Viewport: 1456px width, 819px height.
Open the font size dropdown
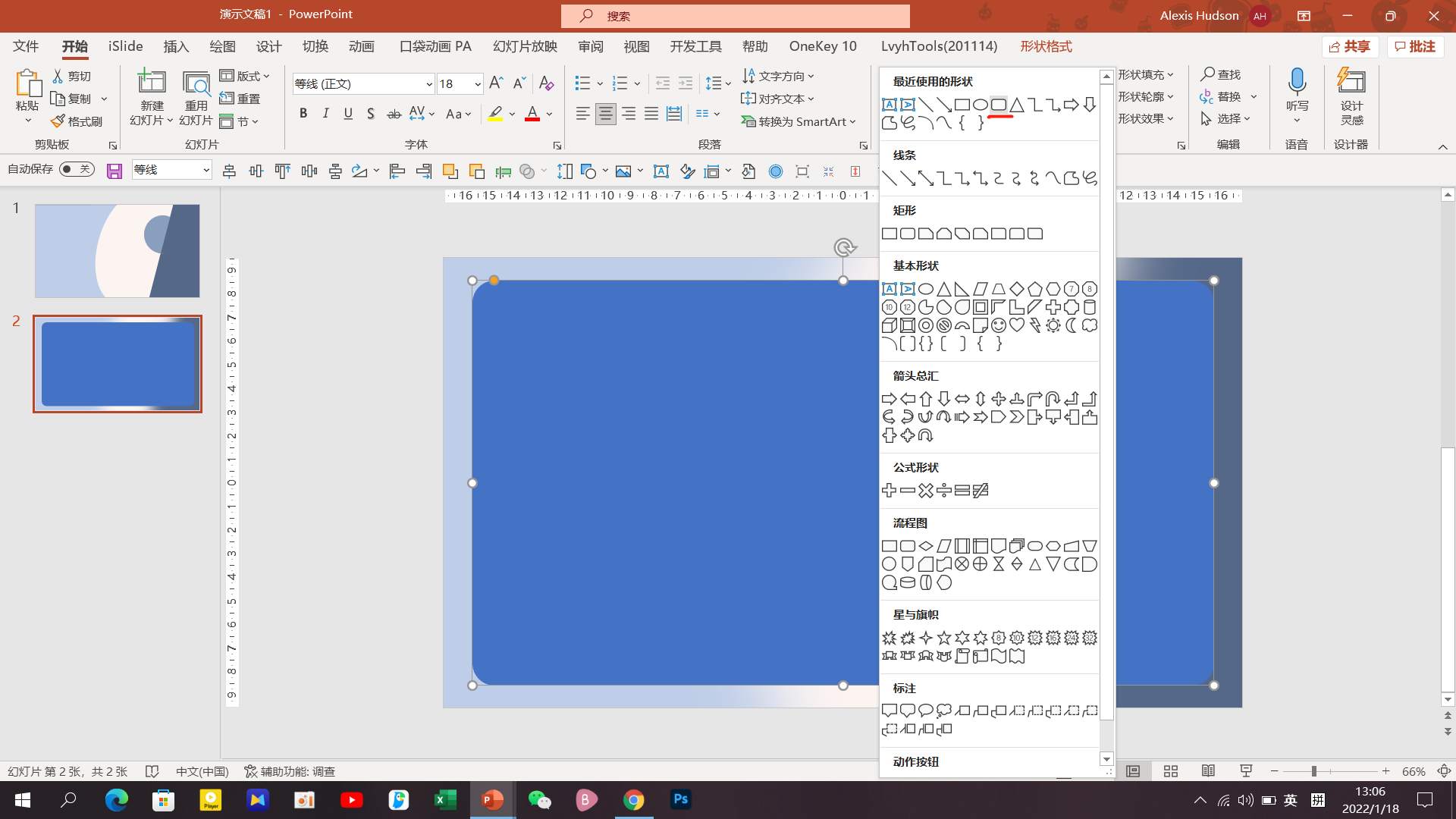tap(477, 83)
